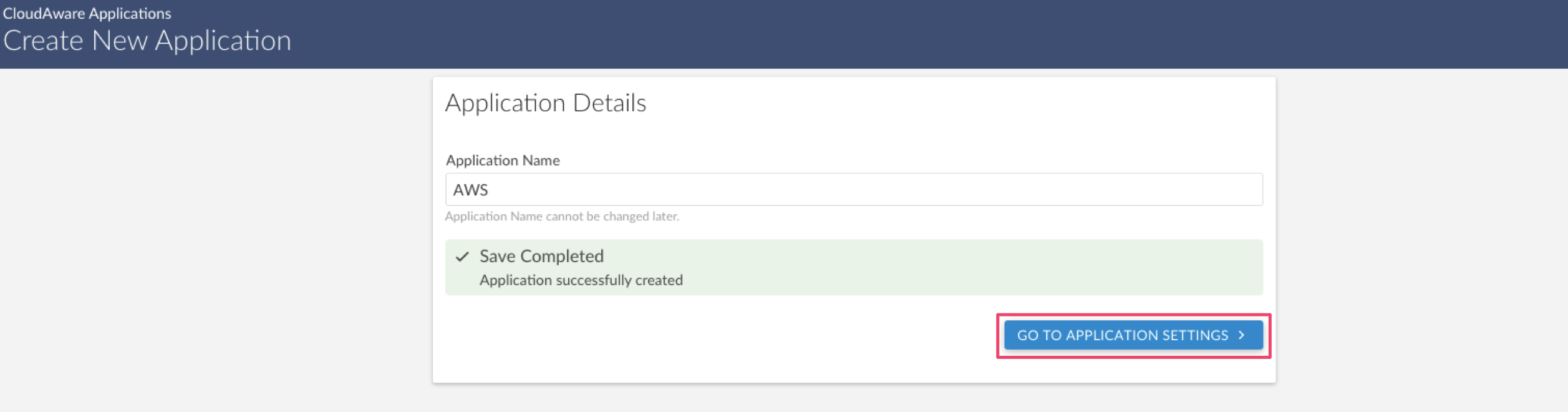This screenshot has width=1568, height=412.
Task: Click the Application Name field label
Action: tap(503, 160)
